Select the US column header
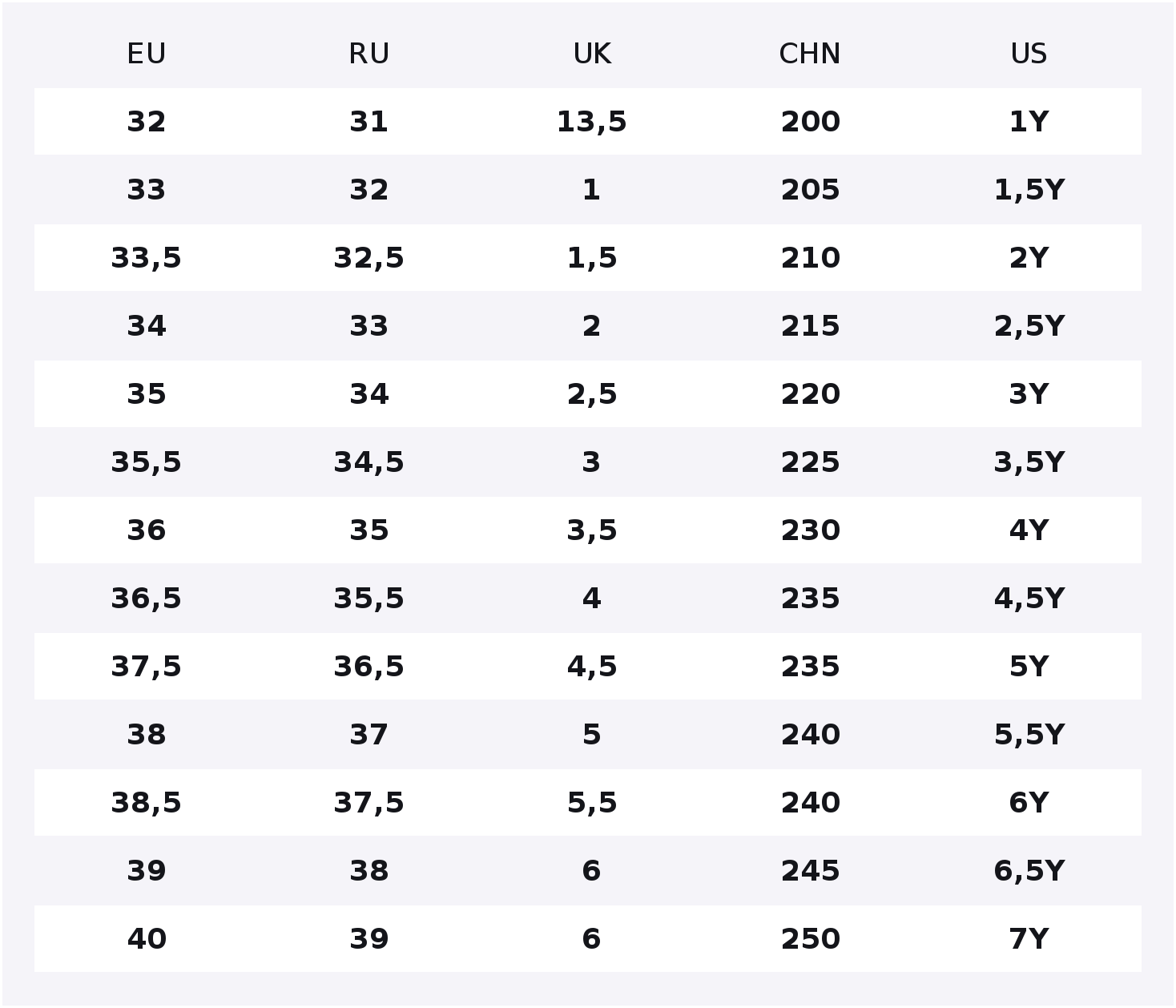The image size is (1176, 1008). [1029, 54]
